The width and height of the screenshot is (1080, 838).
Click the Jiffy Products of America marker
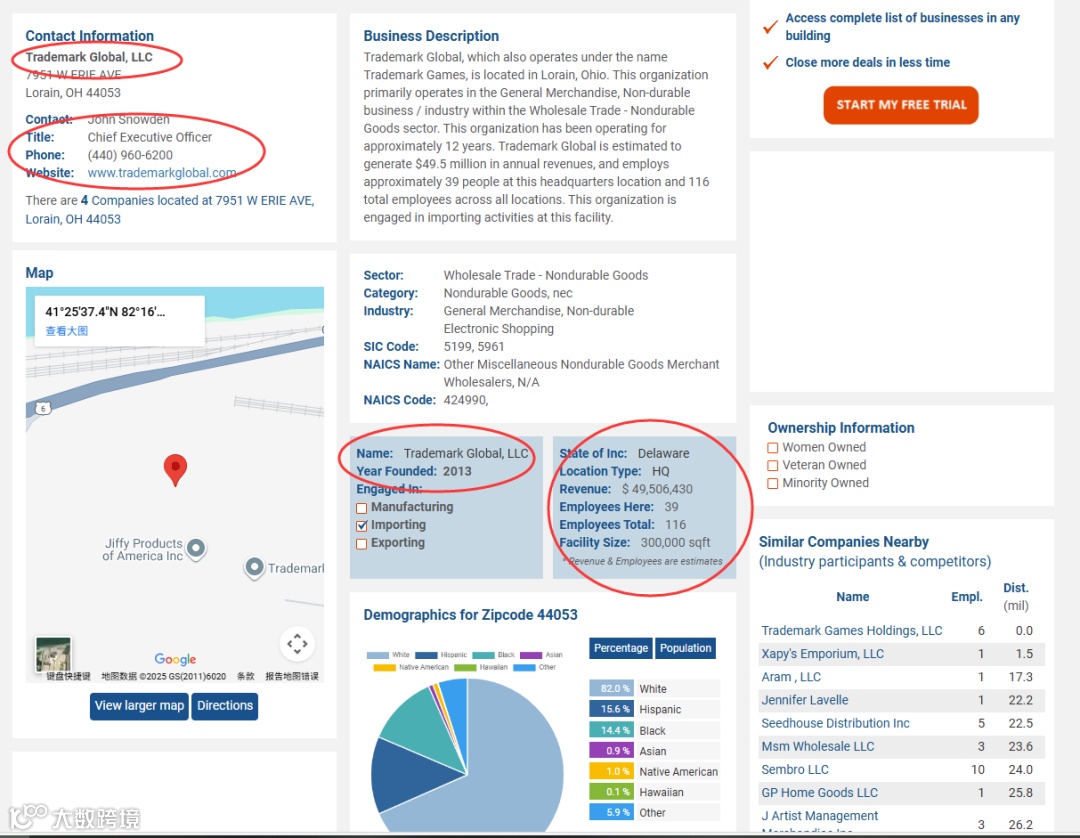pyautogui.click(x=196, y=549)
